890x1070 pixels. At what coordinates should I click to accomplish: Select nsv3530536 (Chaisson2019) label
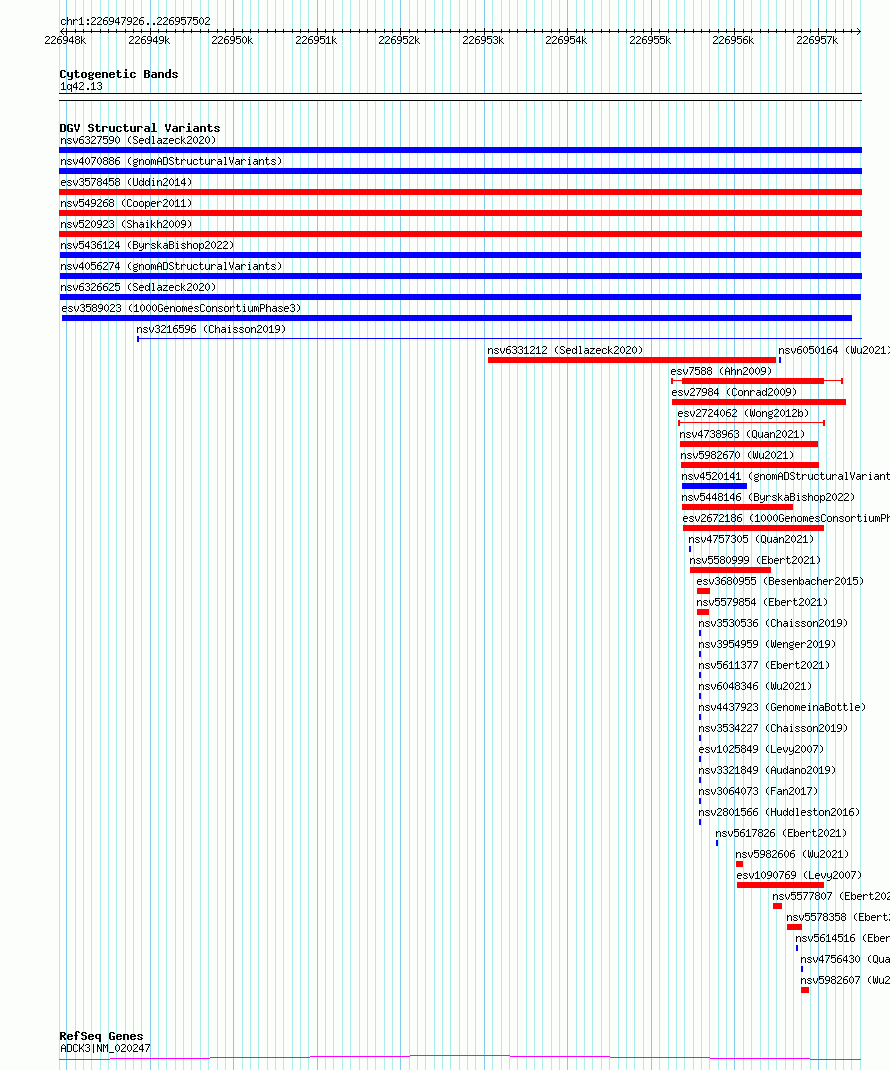pos(773,624)
